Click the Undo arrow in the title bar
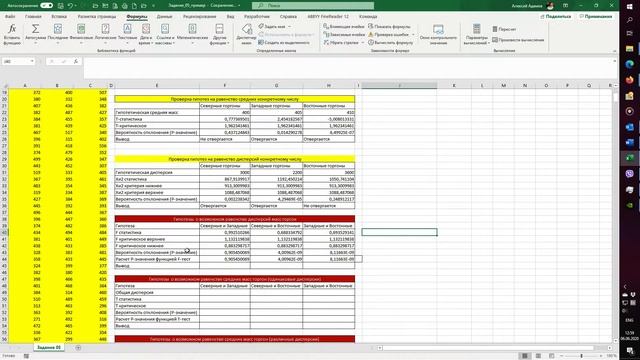This screenshot has width=640, height=360. [x=70, y=6]
